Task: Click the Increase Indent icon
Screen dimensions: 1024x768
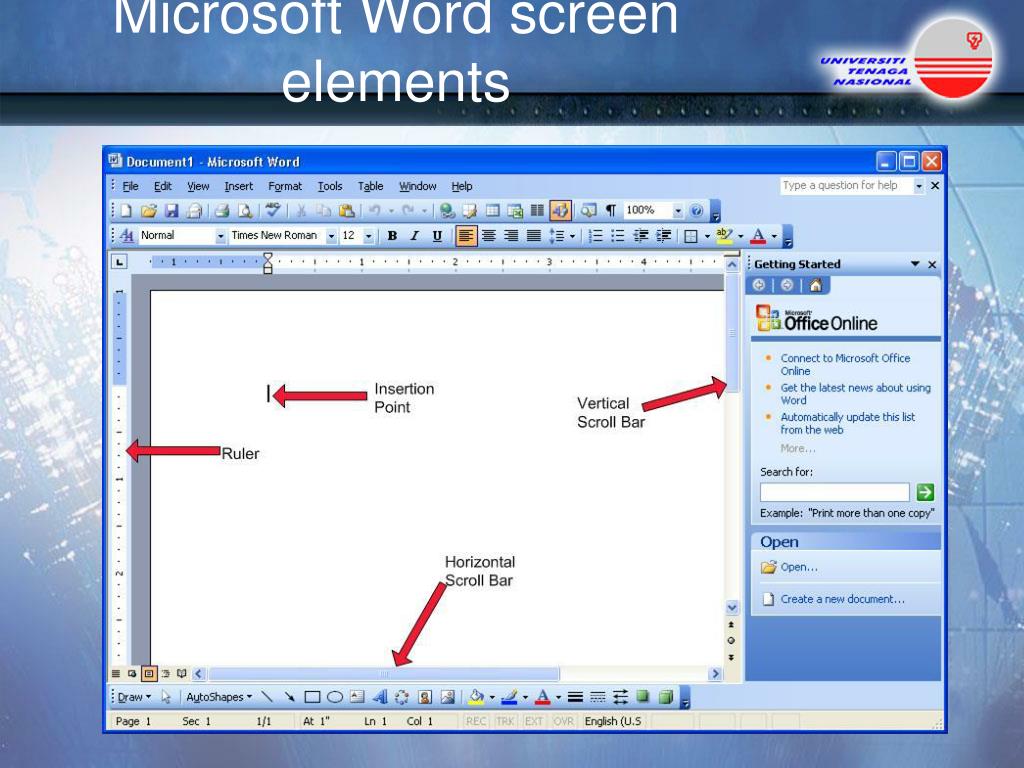Action: (x=664, y=236)
